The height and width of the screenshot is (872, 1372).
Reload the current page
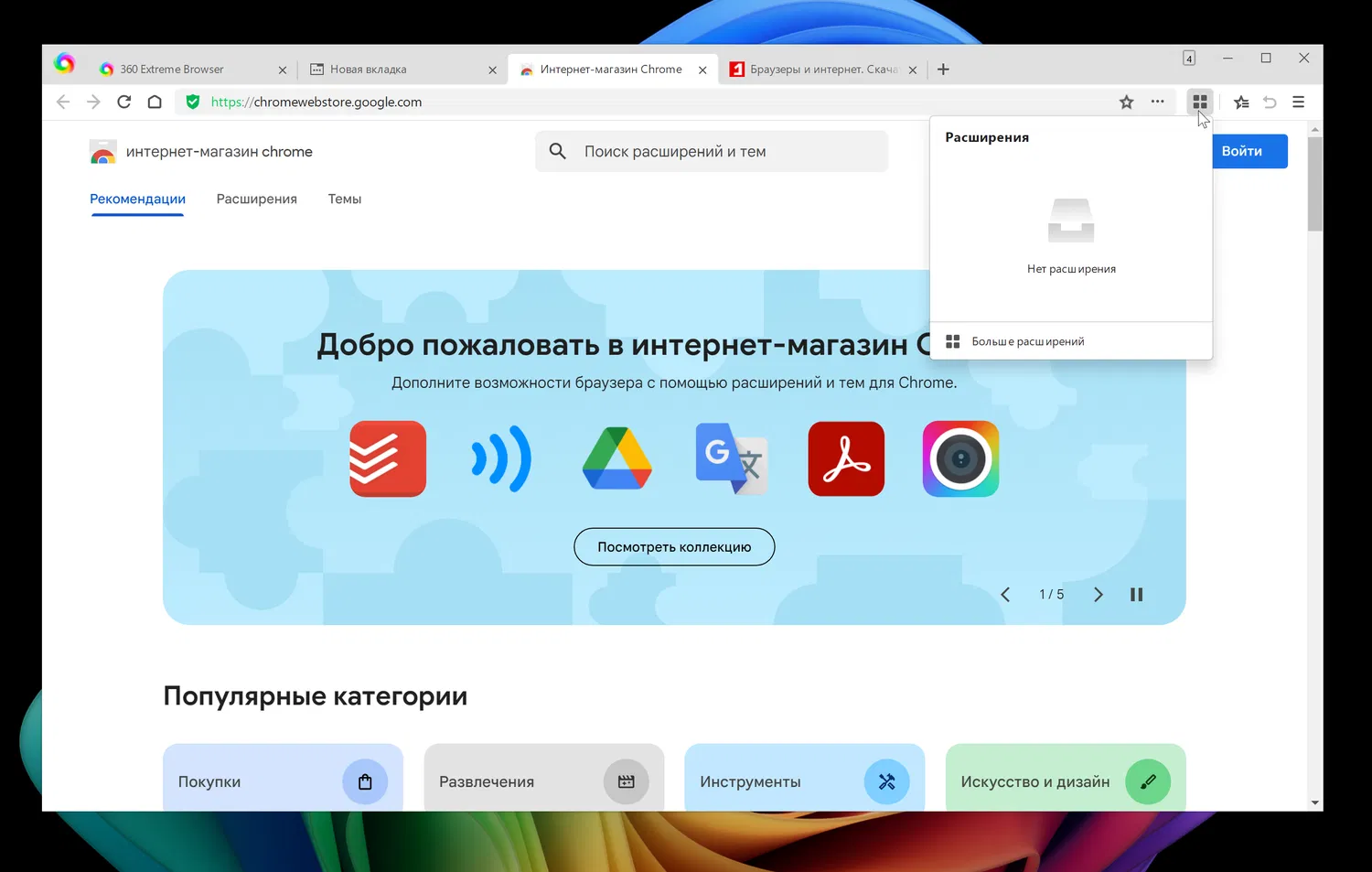(124, 102)
